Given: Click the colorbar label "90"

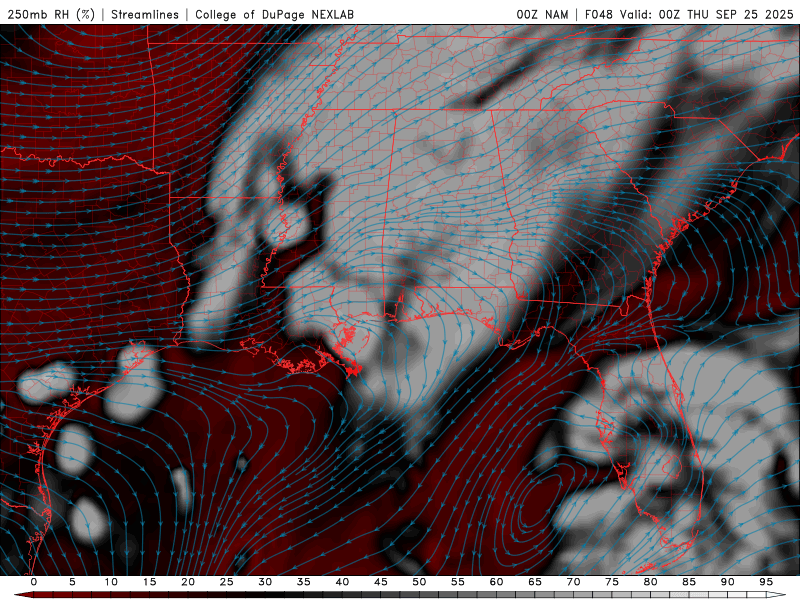Looking at the screenshot, I should tap(727, 582).
